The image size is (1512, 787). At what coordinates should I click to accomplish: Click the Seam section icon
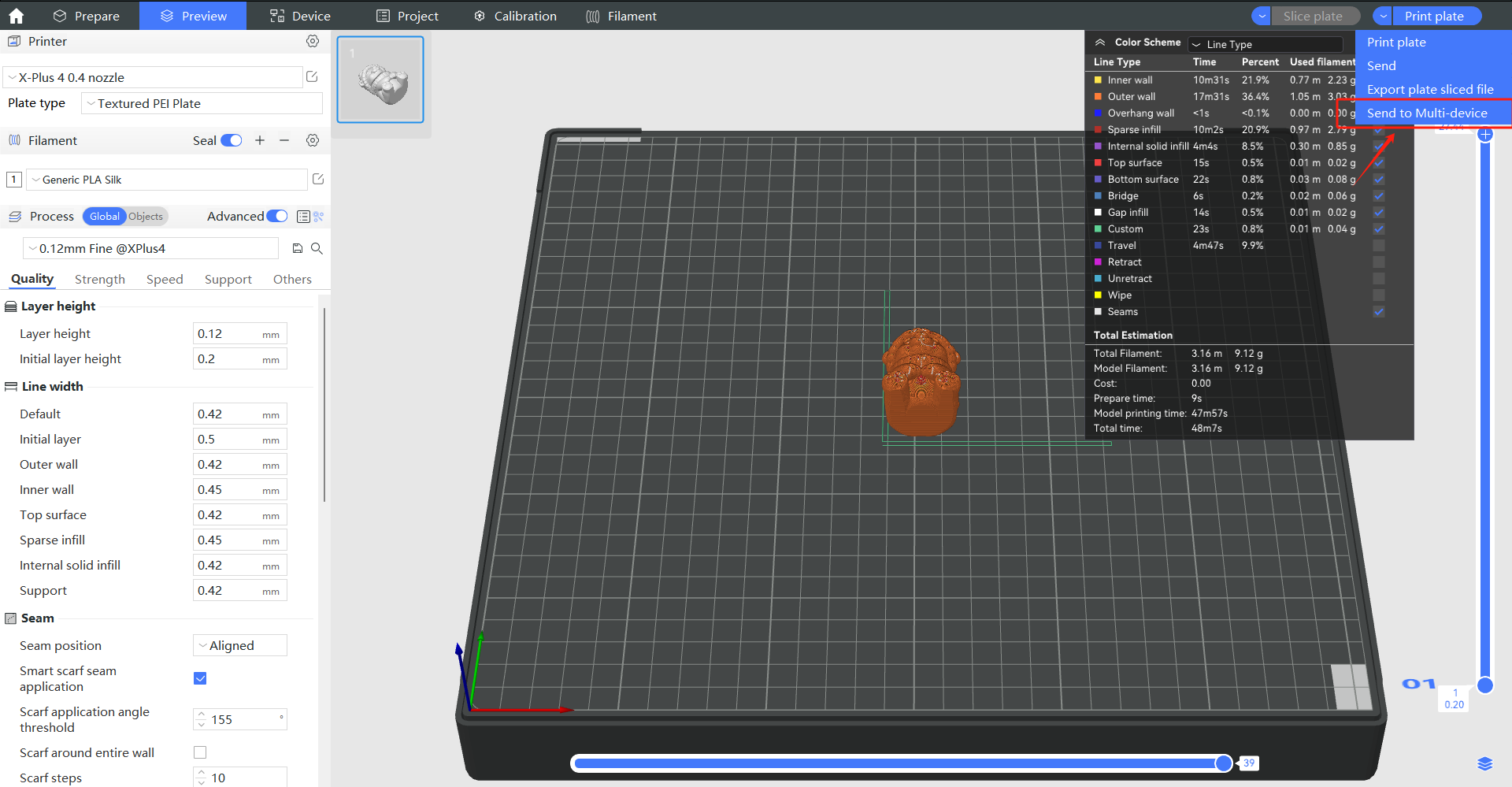click(11, 618)
